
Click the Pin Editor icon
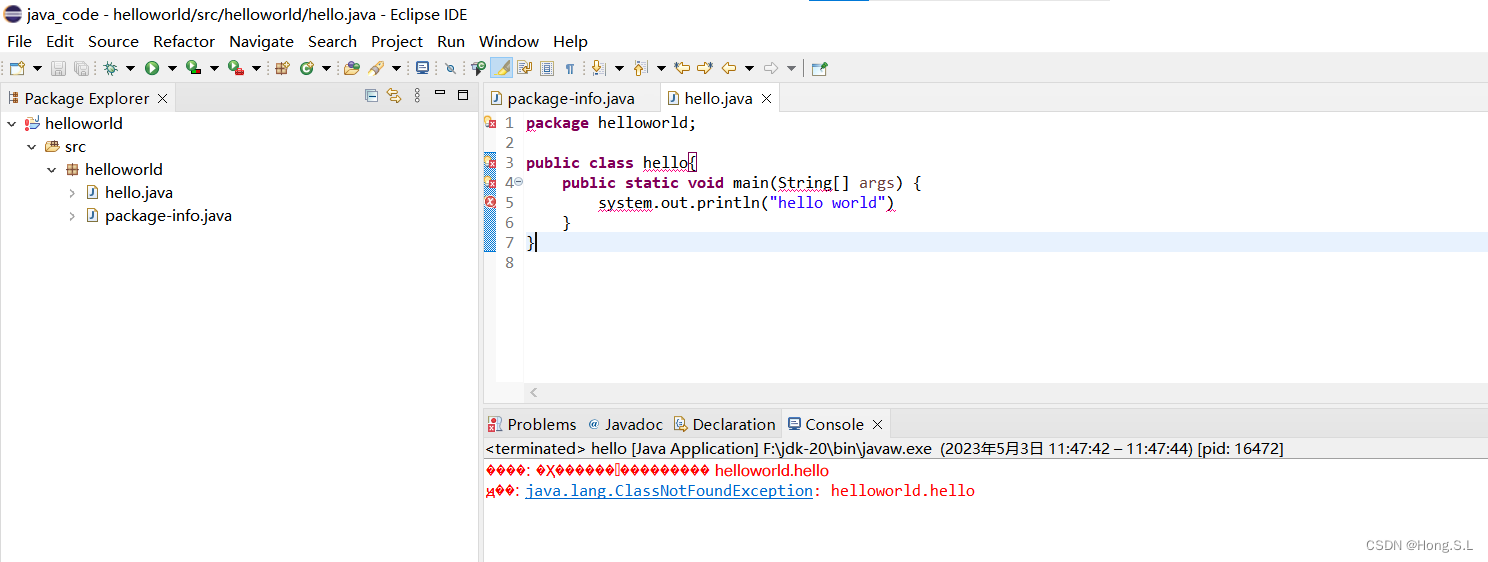[820, 68]
